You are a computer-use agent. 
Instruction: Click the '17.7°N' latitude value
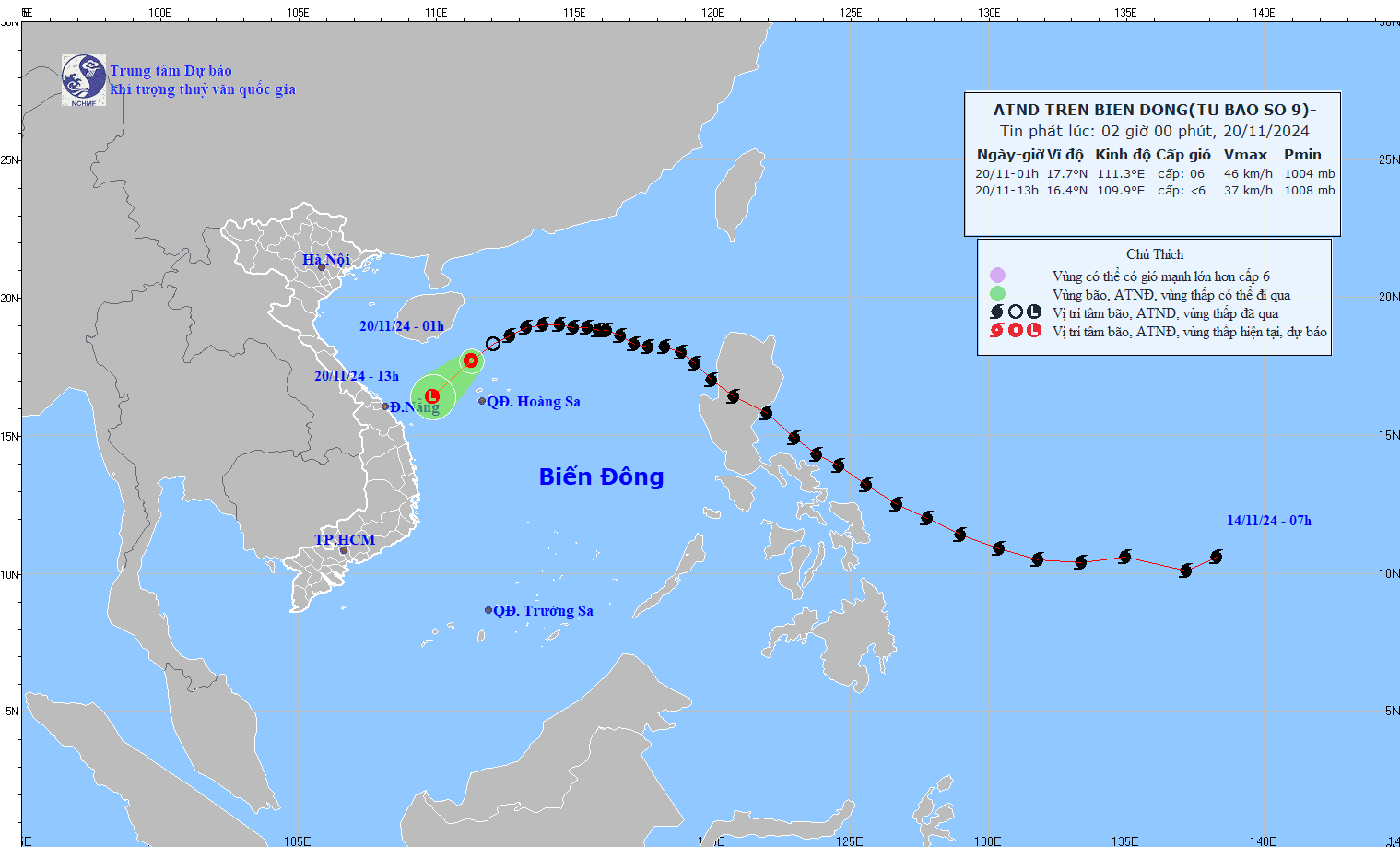pyautogui.click(x=1066, y=173)
